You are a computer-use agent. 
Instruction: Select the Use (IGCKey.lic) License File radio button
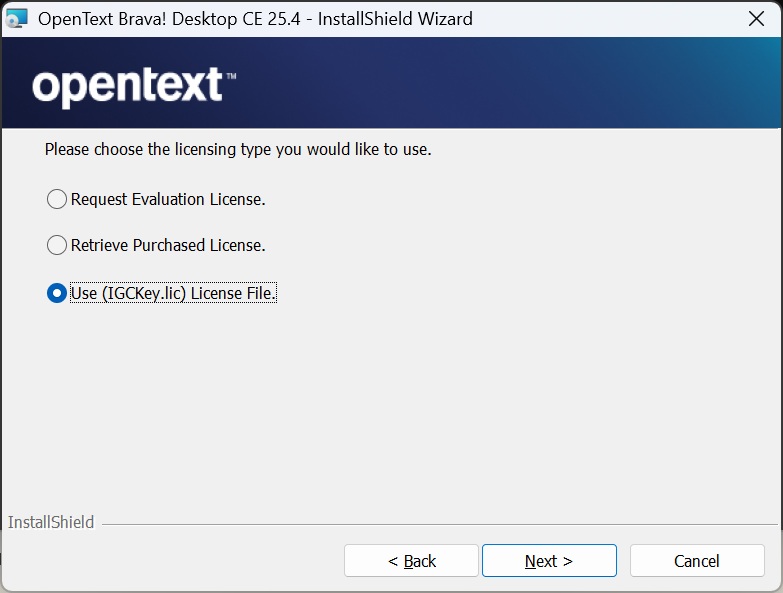57,293
